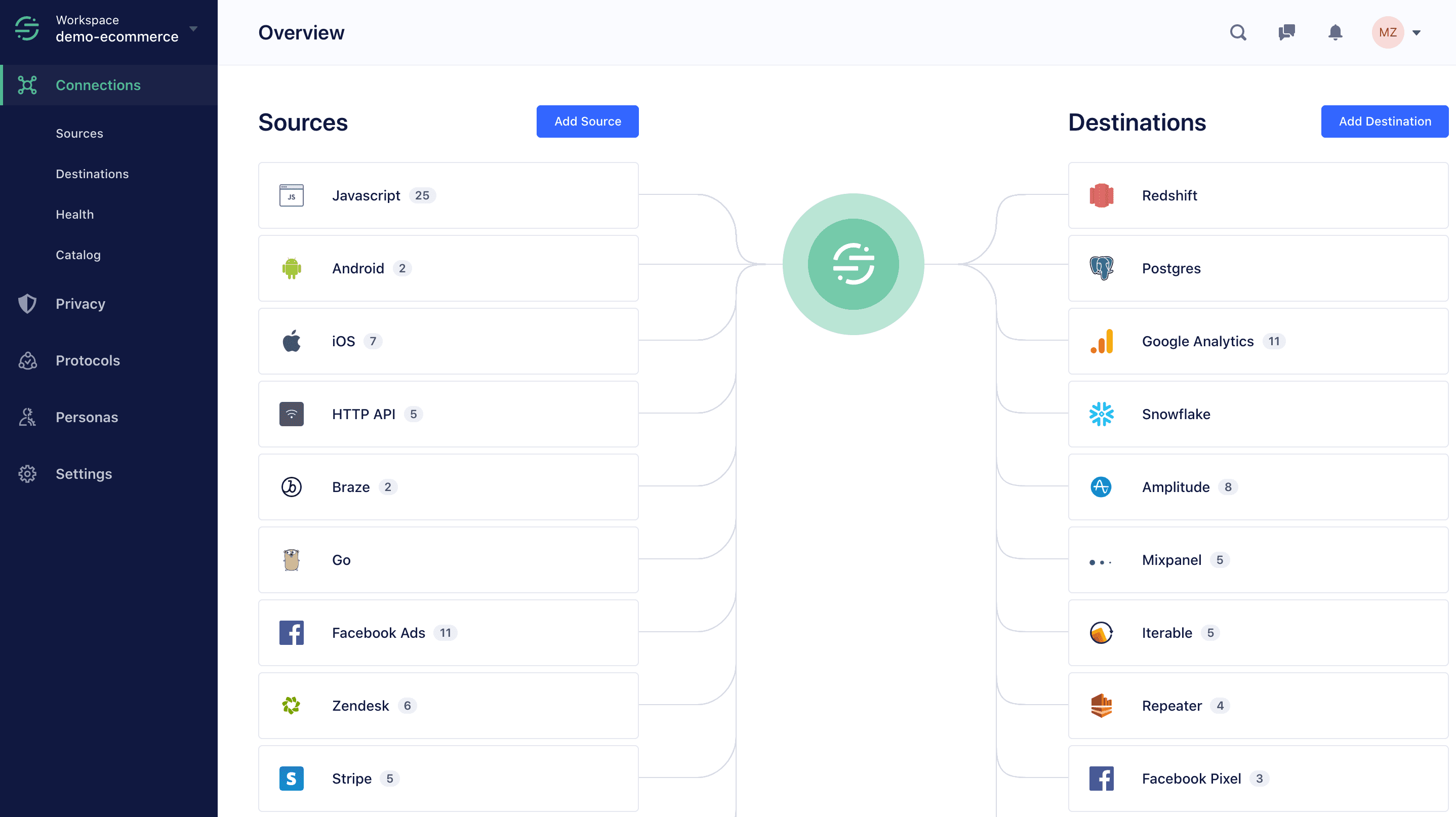
Task: Click the Javascript source icon
Action: [x=291, y=195]
